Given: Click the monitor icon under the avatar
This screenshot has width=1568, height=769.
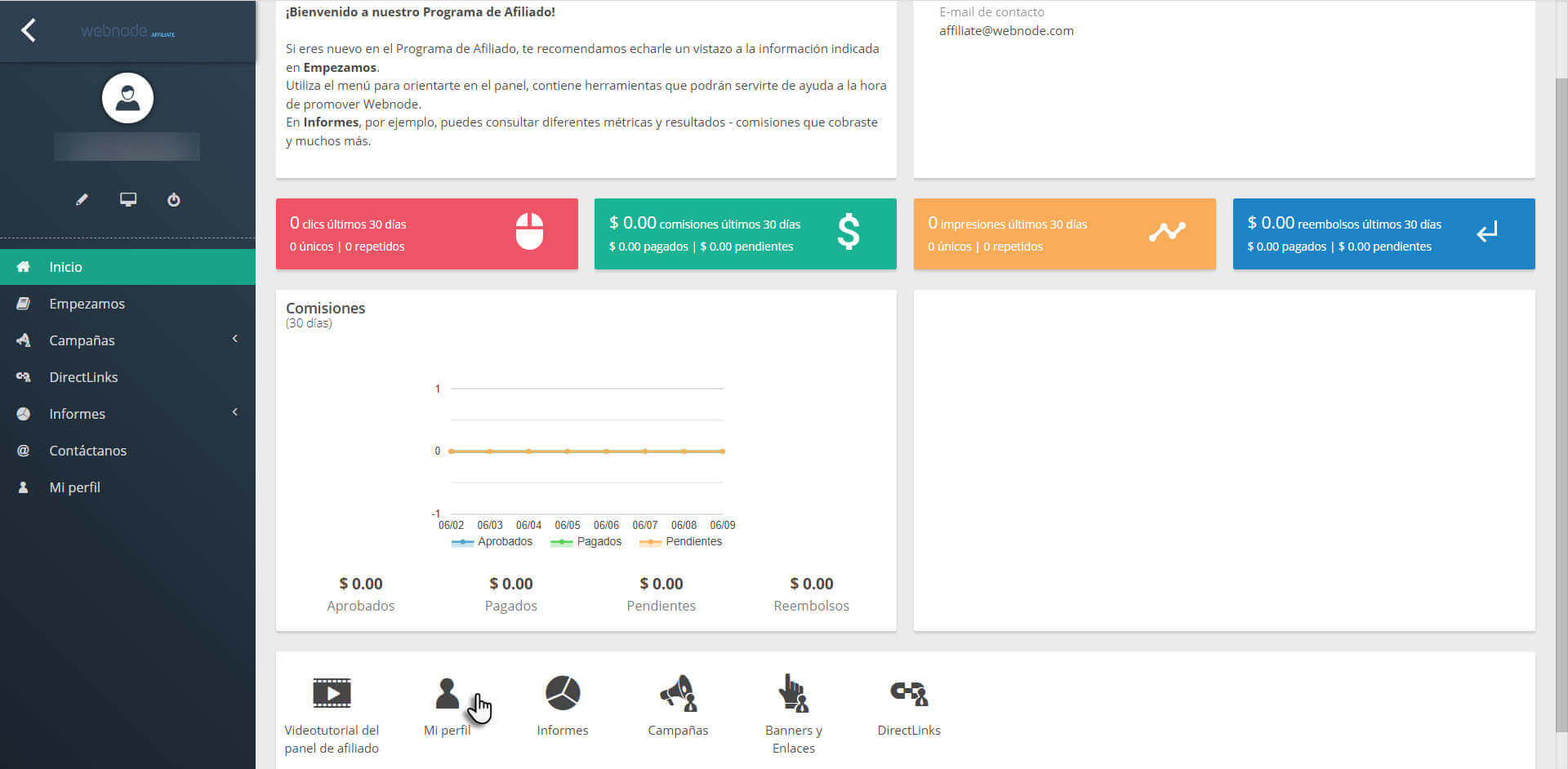Looking at the screenshot, I should coord(128,199).
